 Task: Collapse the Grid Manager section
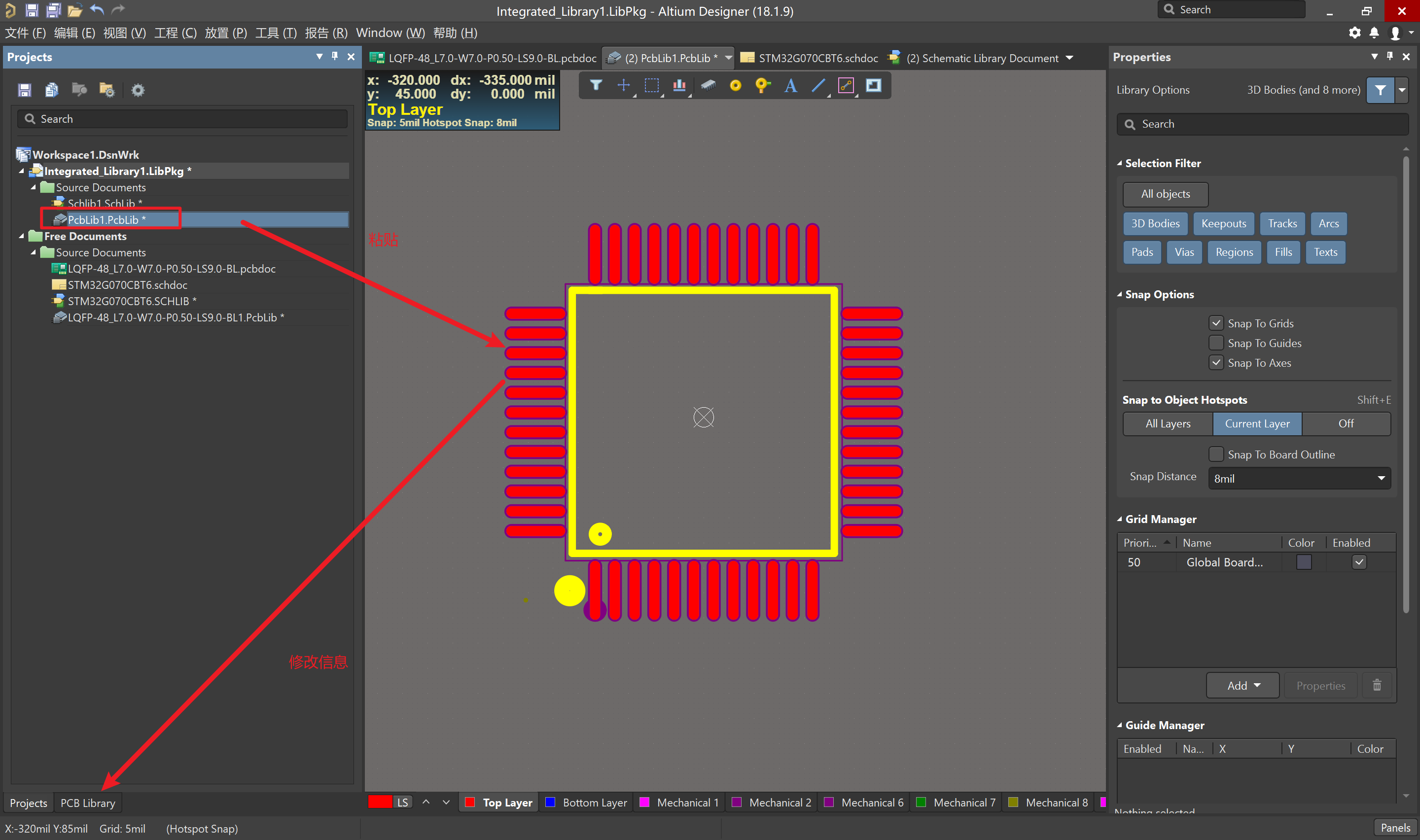point(1119,519)
